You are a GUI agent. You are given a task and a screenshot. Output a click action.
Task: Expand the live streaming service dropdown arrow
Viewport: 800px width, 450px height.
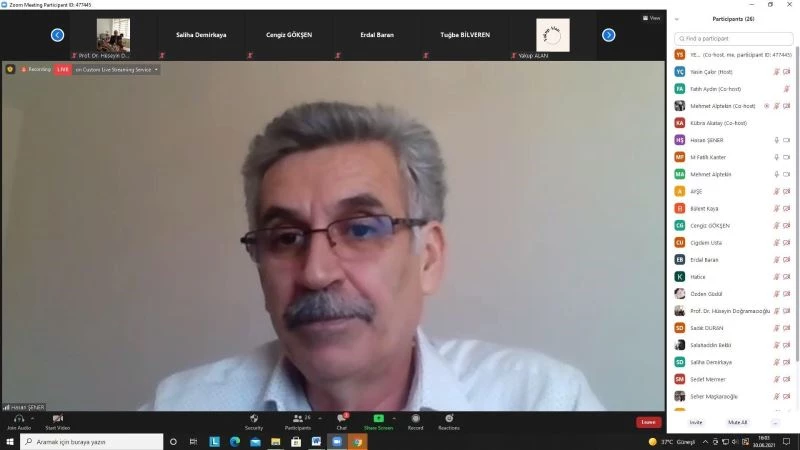[156, 70]
